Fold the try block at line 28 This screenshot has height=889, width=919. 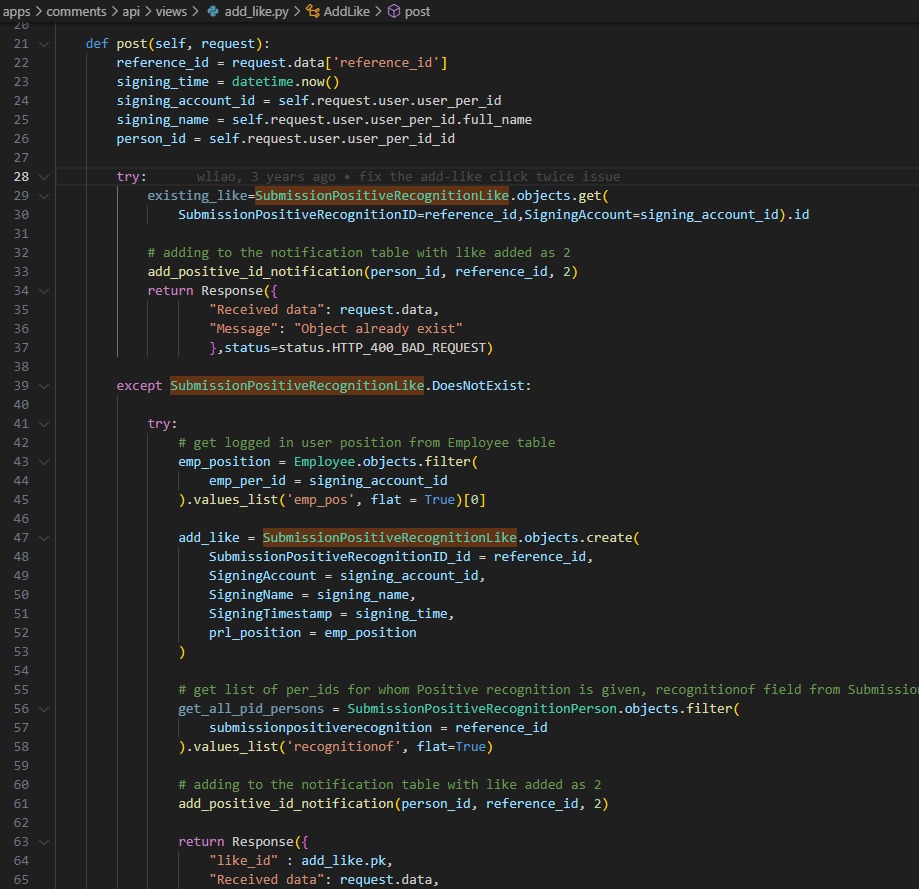tap(44, 177)
